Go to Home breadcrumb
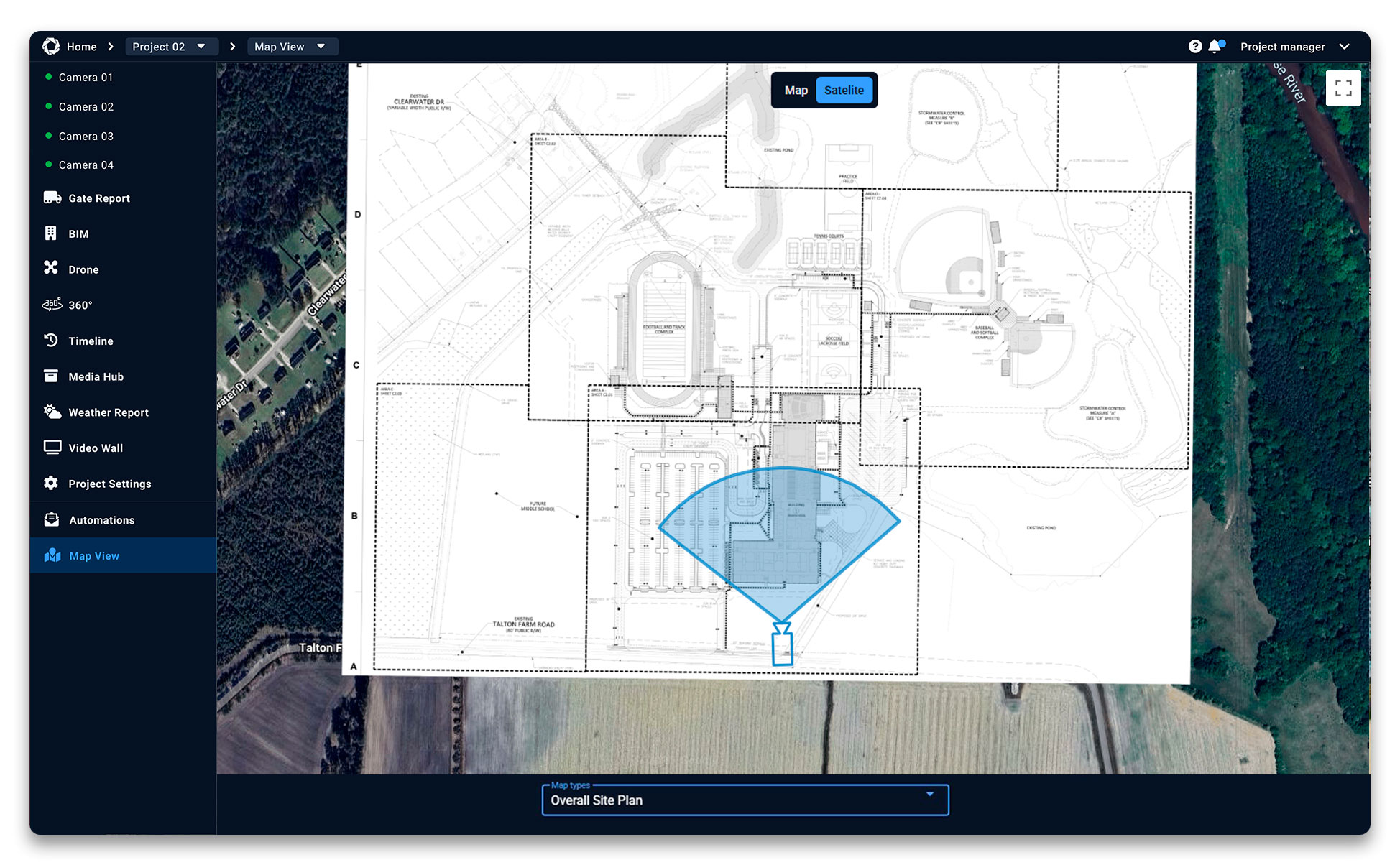This screenshot has height=865, width=1400. (81, 47)
